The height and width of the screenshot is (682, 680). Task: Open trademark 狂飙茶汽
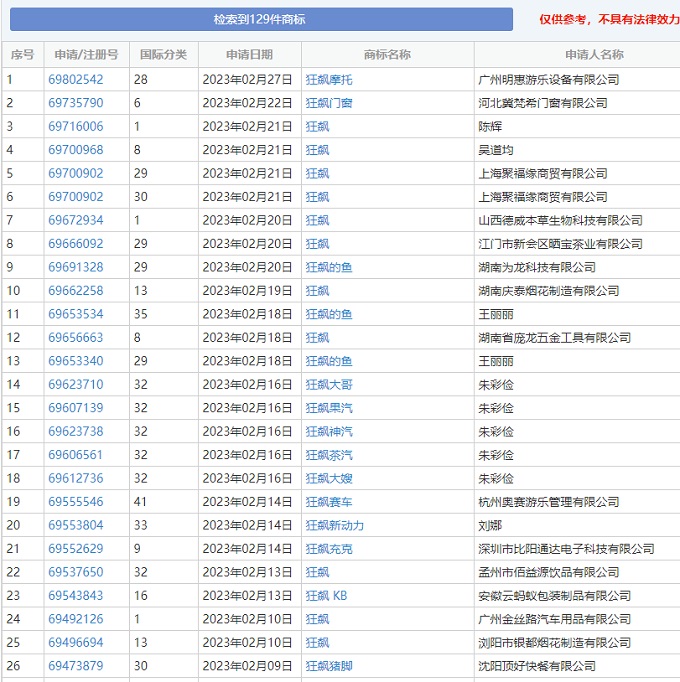(x=329, y=456)
